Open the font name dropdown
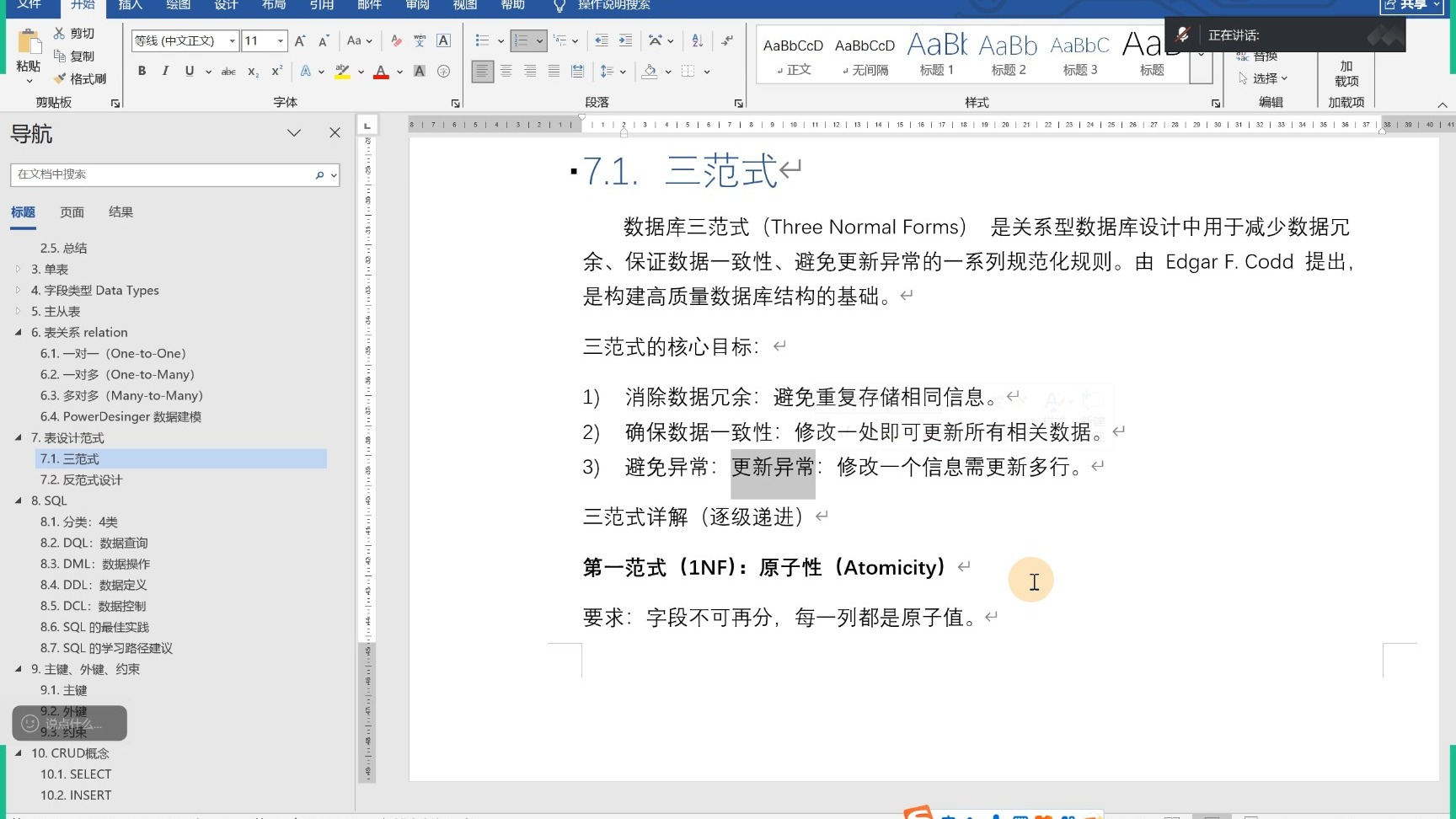The width and height of the screenshot is (1456, 819). [x=232, y=40]
